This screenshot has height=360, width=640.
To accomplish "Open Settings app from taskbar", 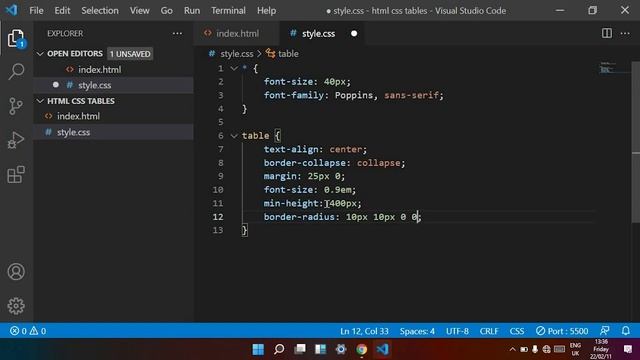I will tap(341, 349).
